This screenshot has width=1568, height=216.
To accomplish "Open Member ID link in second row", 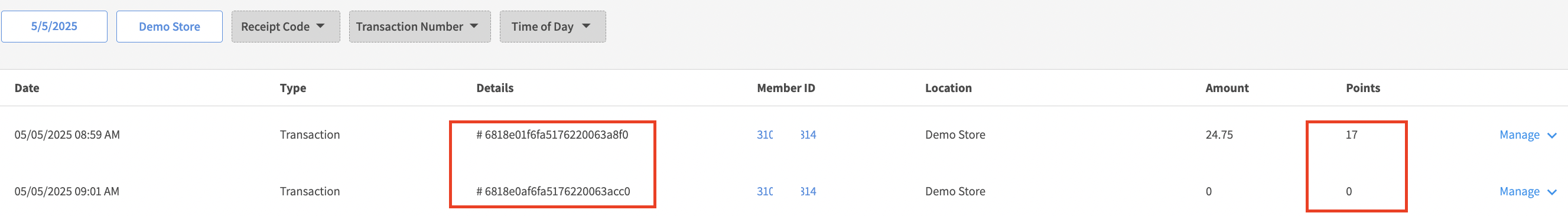I will click(786, 192).
